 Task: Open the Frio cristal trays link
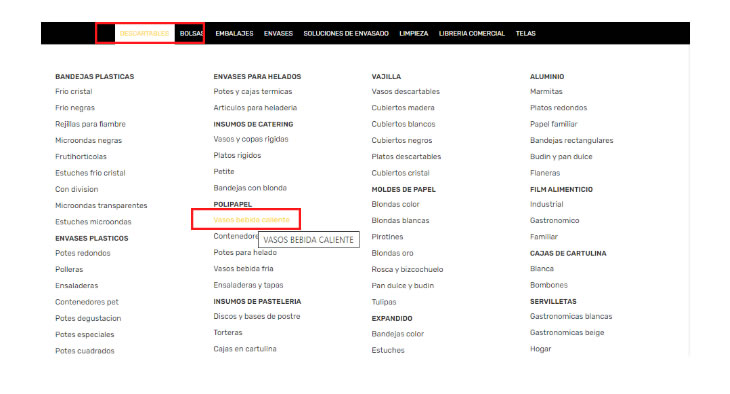[74, 91]
